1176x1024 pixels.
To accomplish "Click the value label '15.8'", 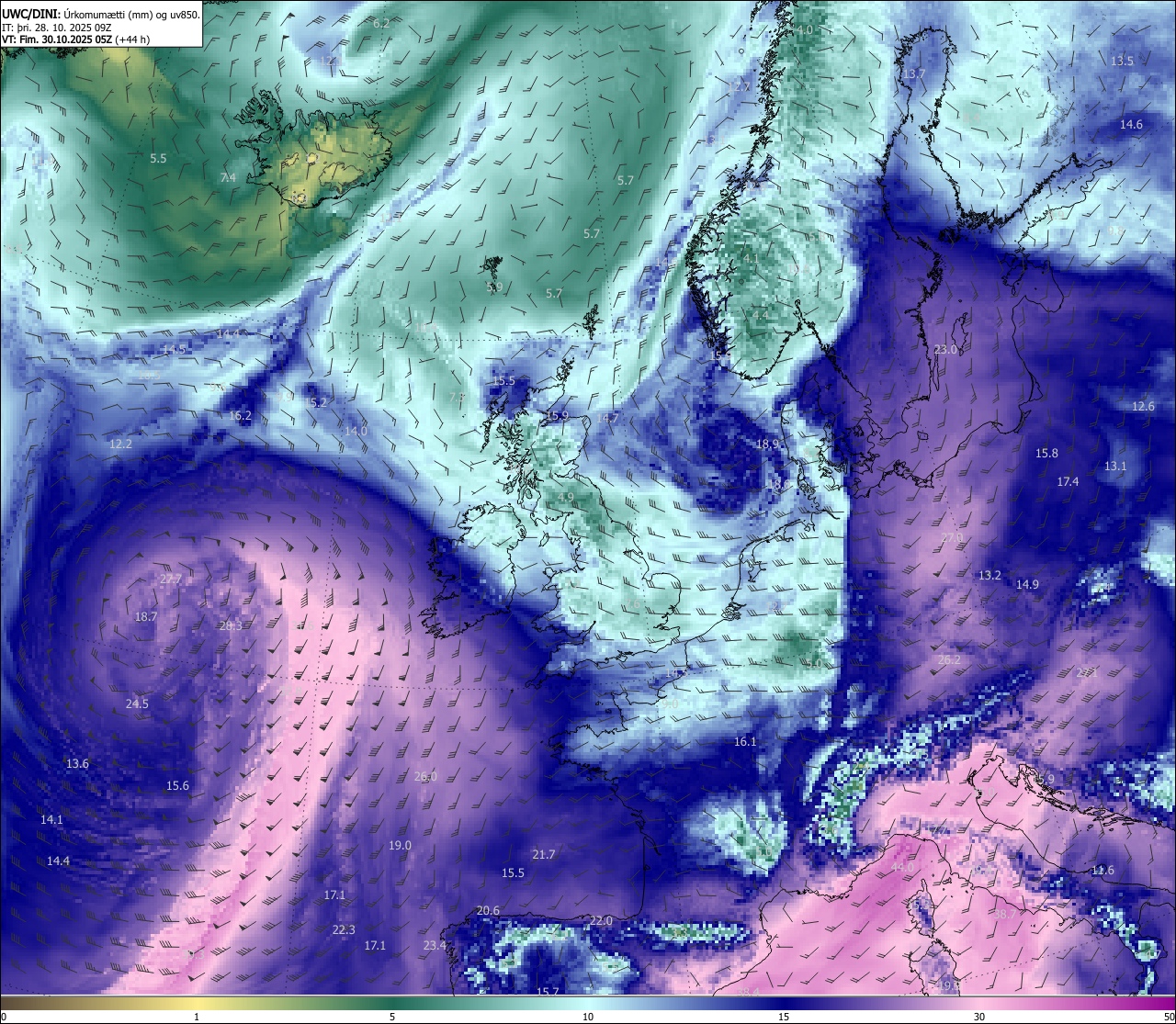I will [x=1046, y=453].
